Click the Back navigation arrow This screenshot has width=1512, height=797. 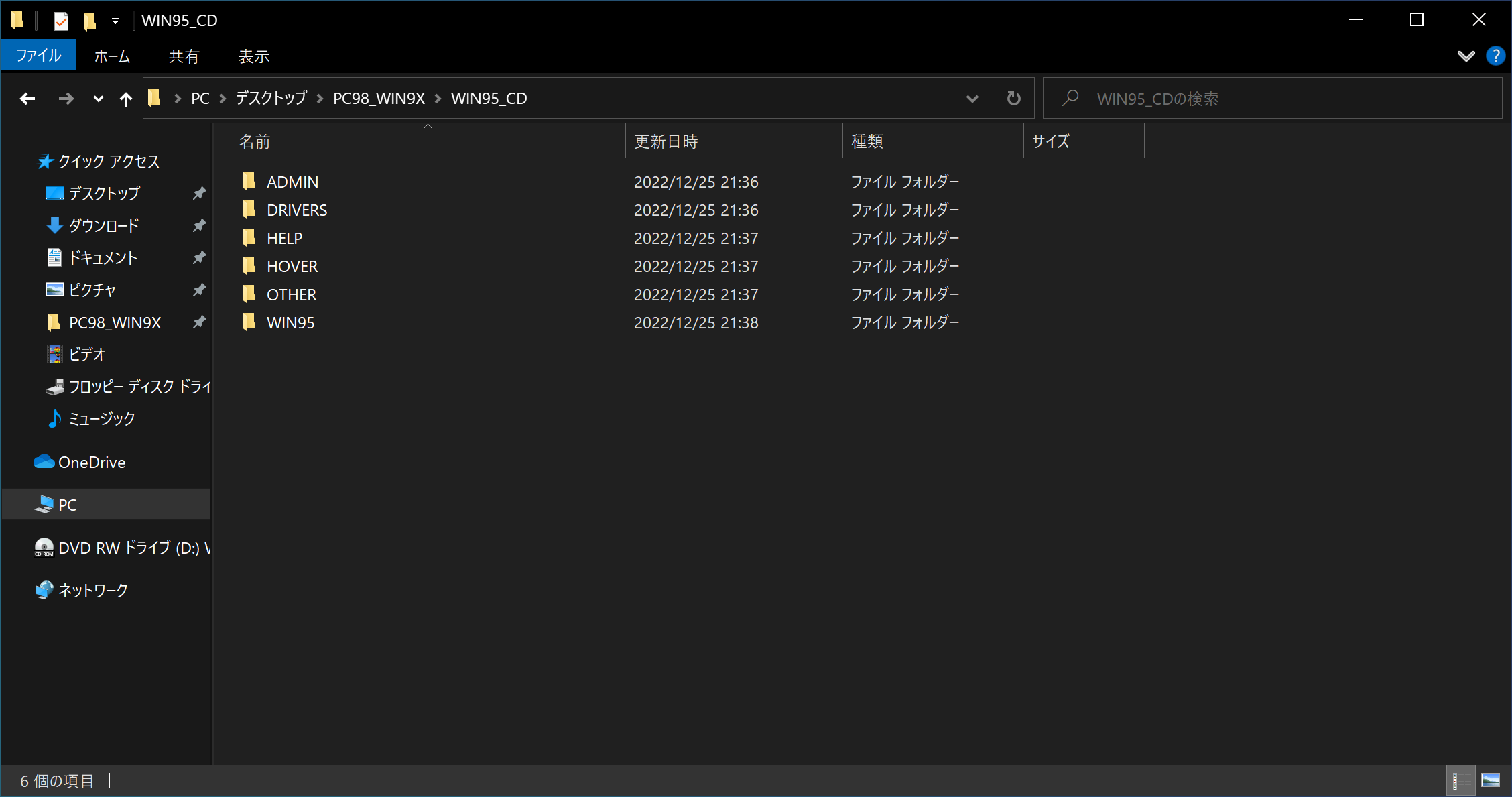(27, 99)
